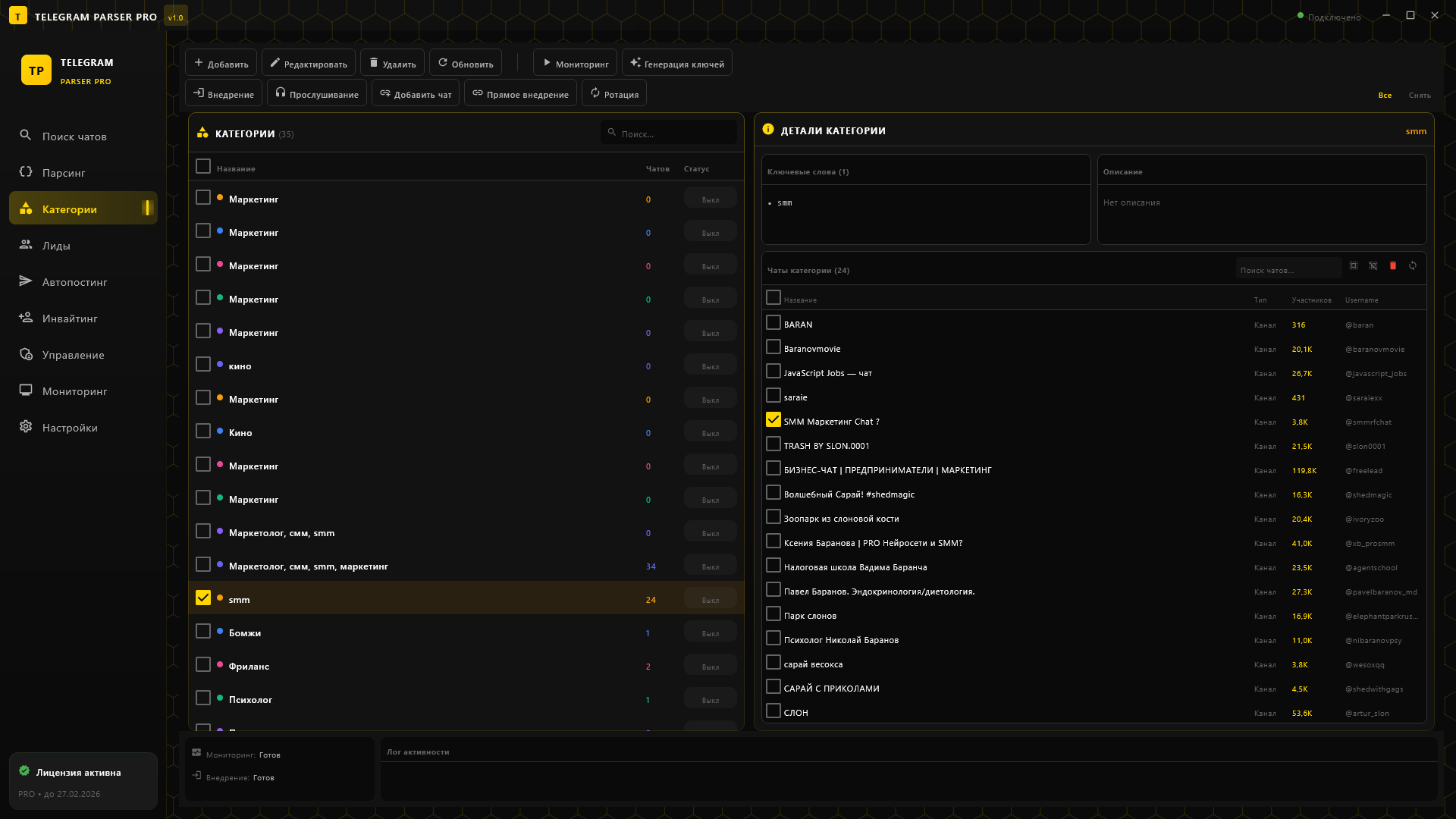
Task: Toggle status switch for smm category
Action: (710, 599)
